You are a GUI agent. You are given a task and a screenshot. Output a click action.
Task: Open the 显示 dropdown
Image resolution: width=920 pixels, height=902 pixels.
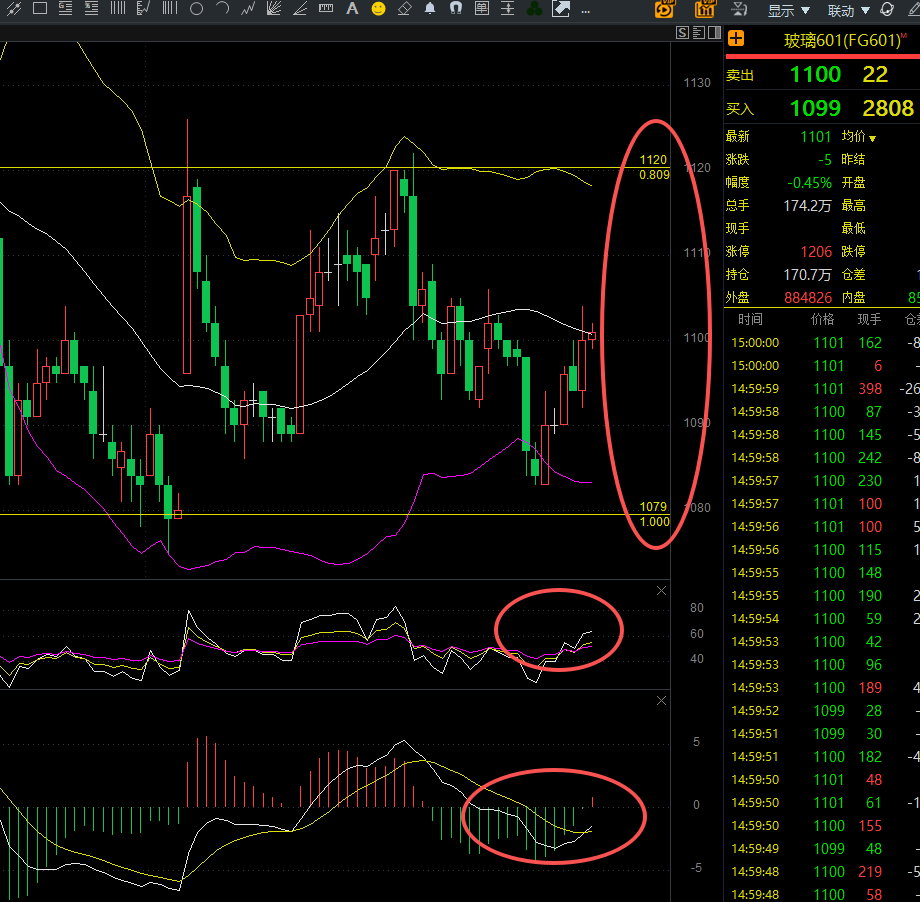(x=789, y=11)
